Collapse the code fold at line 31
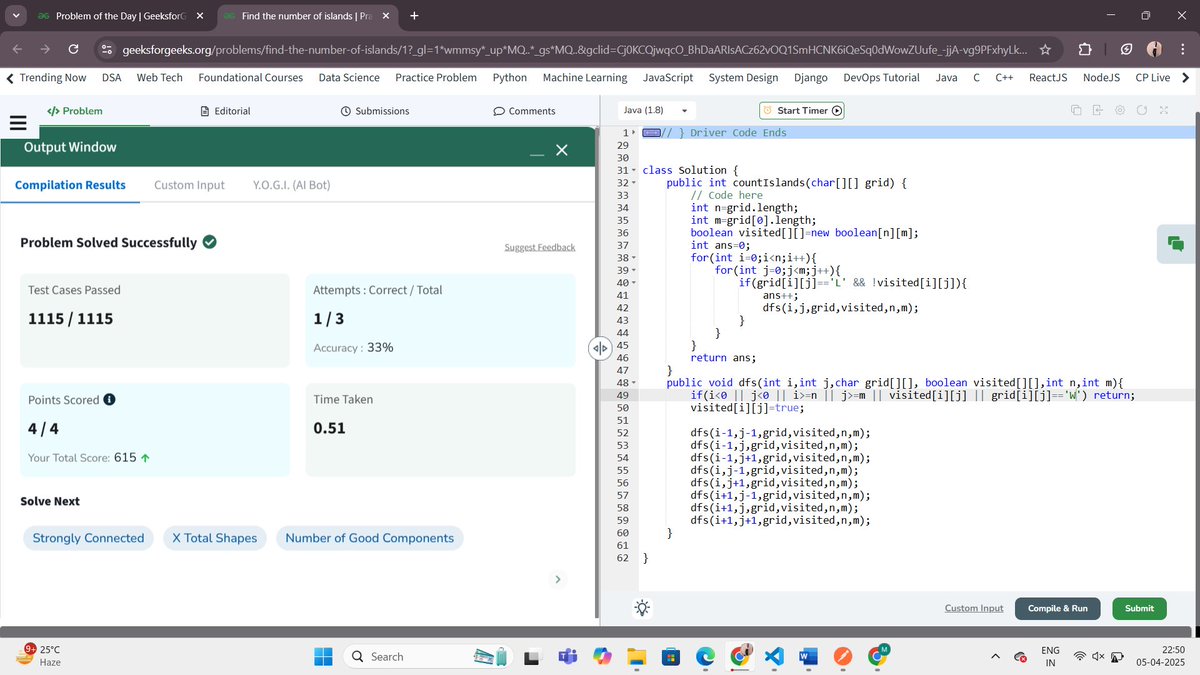1200x675 pixels. (x=634, y=171)
